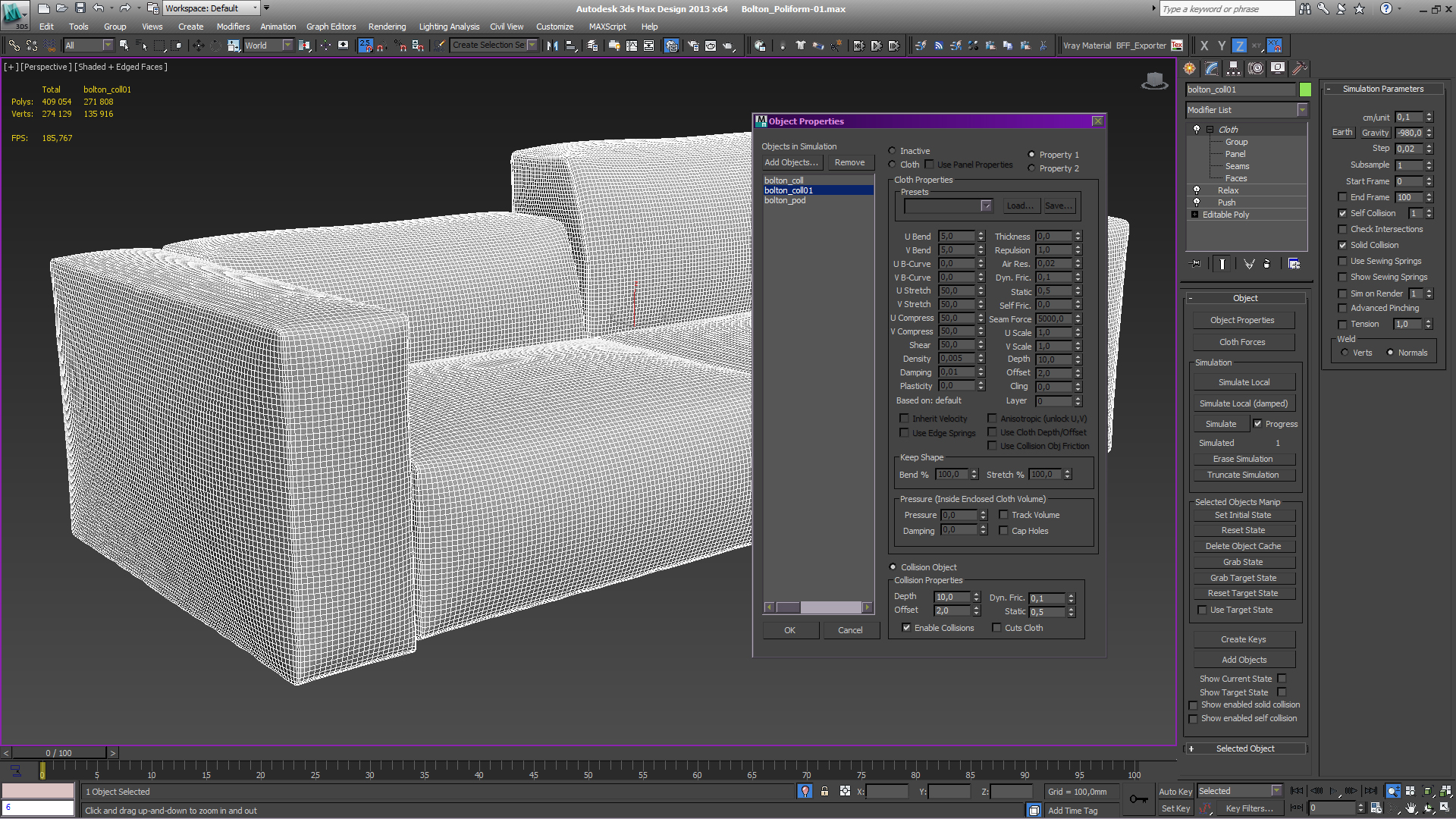
Task: Click the Cloth Forces button
Action: [1244, 342]
